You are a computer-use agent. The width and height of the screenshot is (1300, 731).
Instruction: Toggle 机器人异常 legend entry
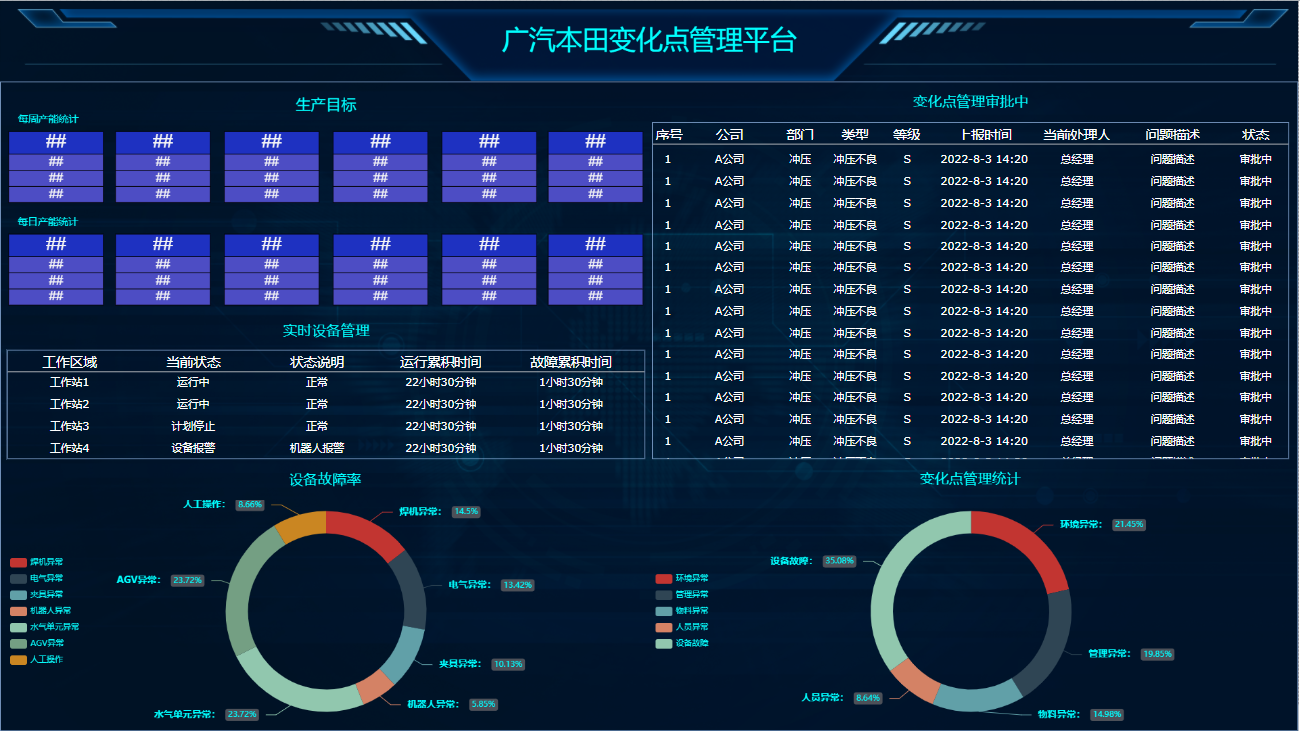tap(40, 610)
